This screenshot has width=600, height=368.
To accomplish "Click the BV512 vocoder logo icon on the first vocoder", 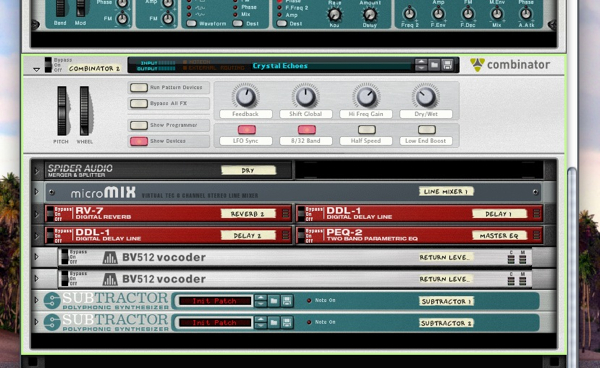I will point(110,257).
